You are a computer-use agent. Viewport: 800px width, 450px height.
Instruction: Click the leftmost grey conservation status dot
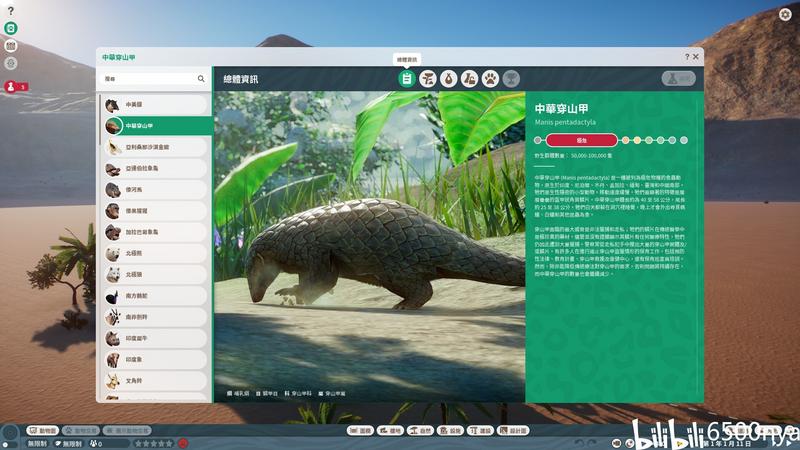coord(538,140)
